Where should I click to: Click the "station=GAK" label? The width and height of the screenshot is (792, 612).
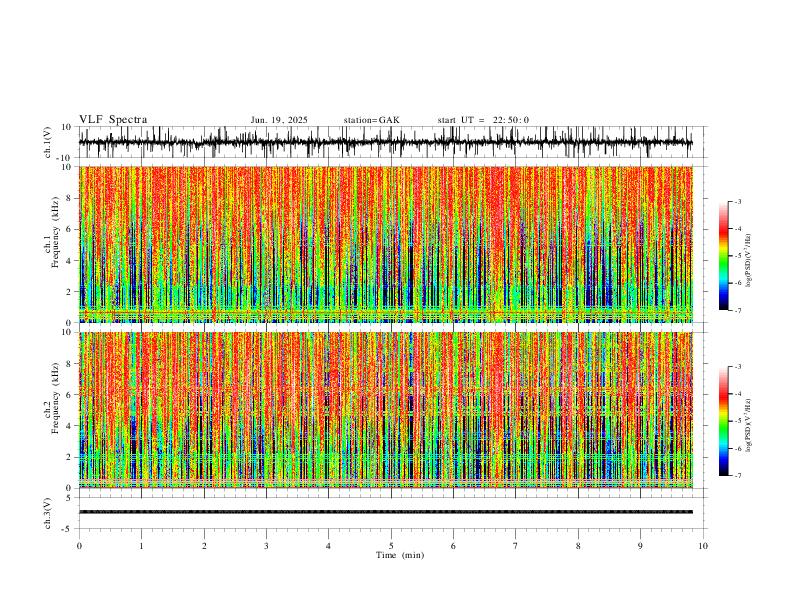tap(371, 120)
